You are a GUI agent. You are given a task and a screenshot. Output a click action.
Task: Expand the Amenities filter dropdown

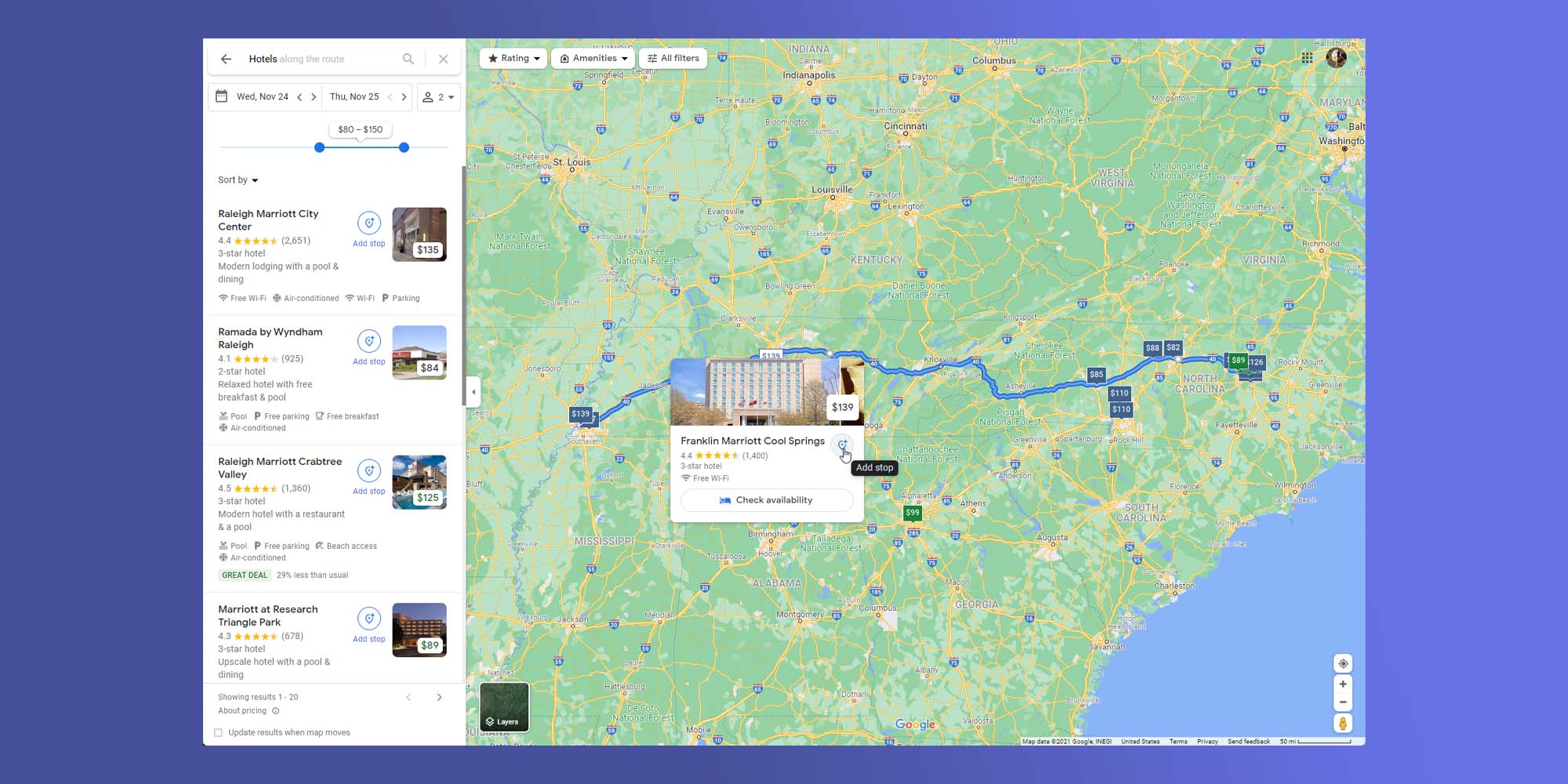click(x=593, y=57)
